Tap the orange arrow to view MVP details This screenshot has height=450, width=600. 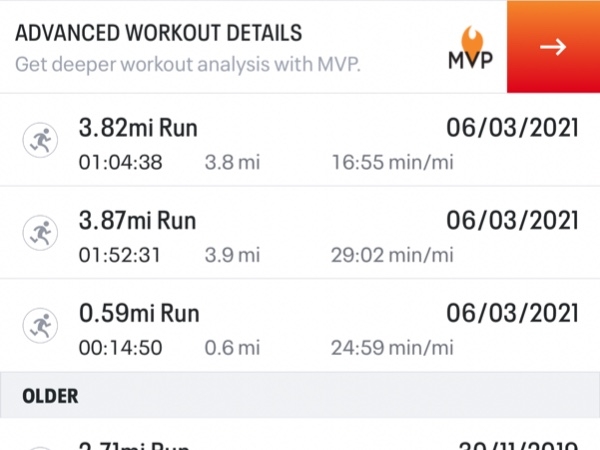coord(553,47)
